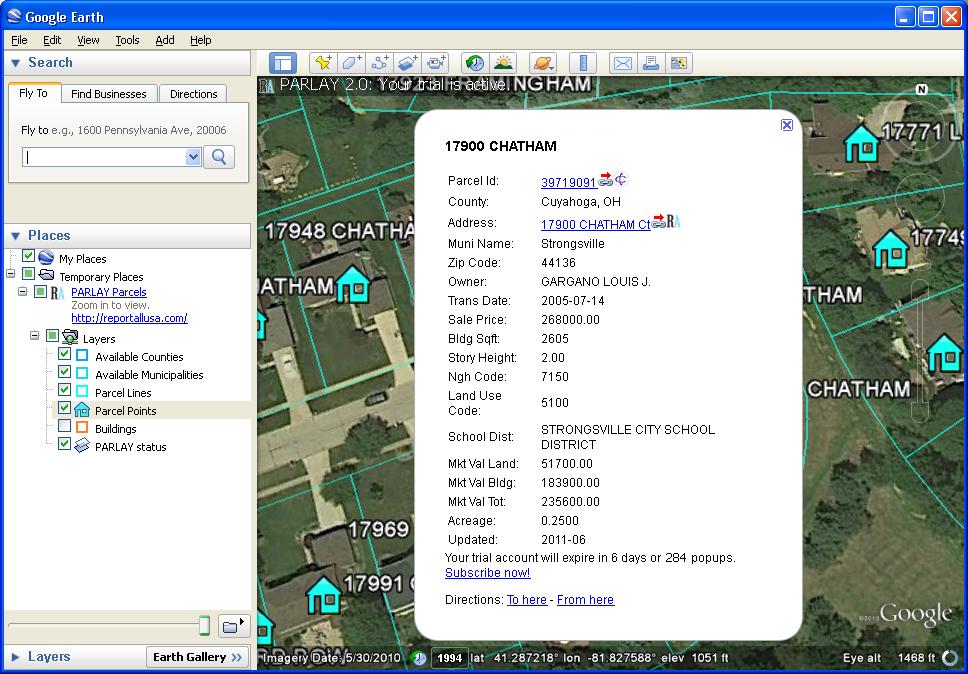Open the Tools menu
Screen dimensions: 968x674
click(x=127, y=40)
